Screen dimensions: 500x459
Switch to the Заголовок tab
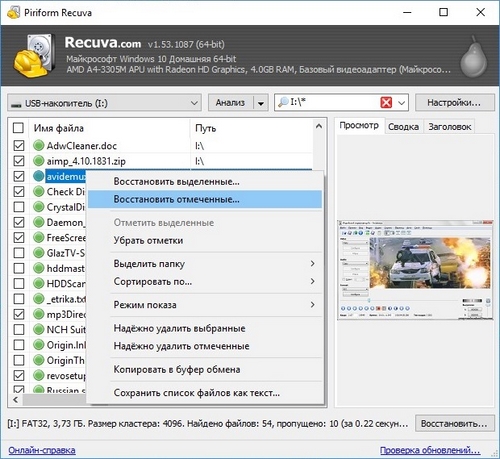(x=449, y=127)
